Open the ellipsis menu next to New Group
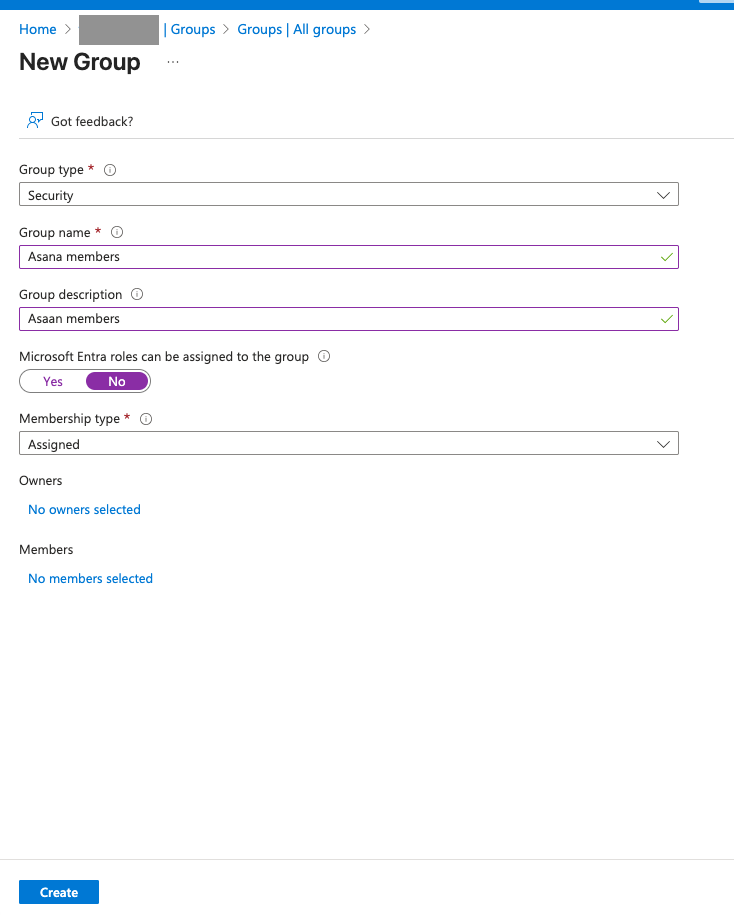Image resolution: width=734 pixels, height=918 pixels. tap(173, 62)
